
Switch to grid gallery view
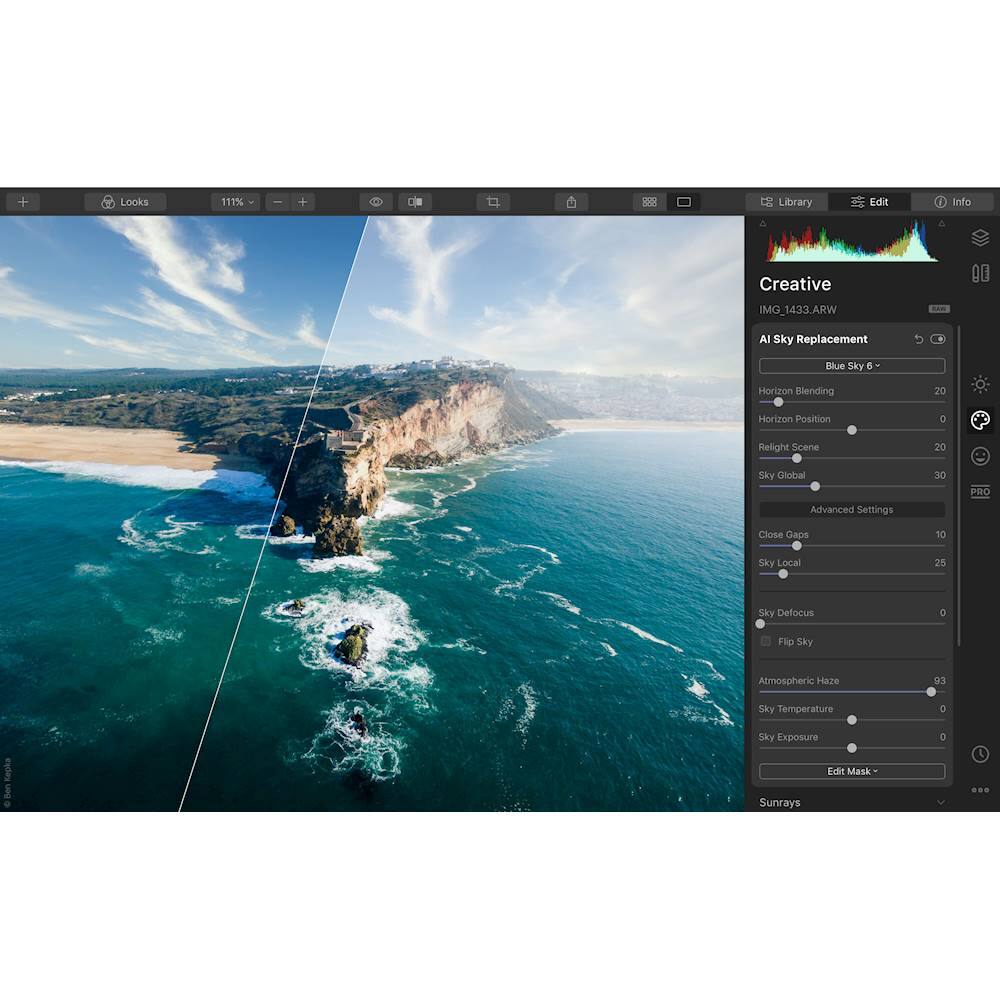click(x=649, y=202)
